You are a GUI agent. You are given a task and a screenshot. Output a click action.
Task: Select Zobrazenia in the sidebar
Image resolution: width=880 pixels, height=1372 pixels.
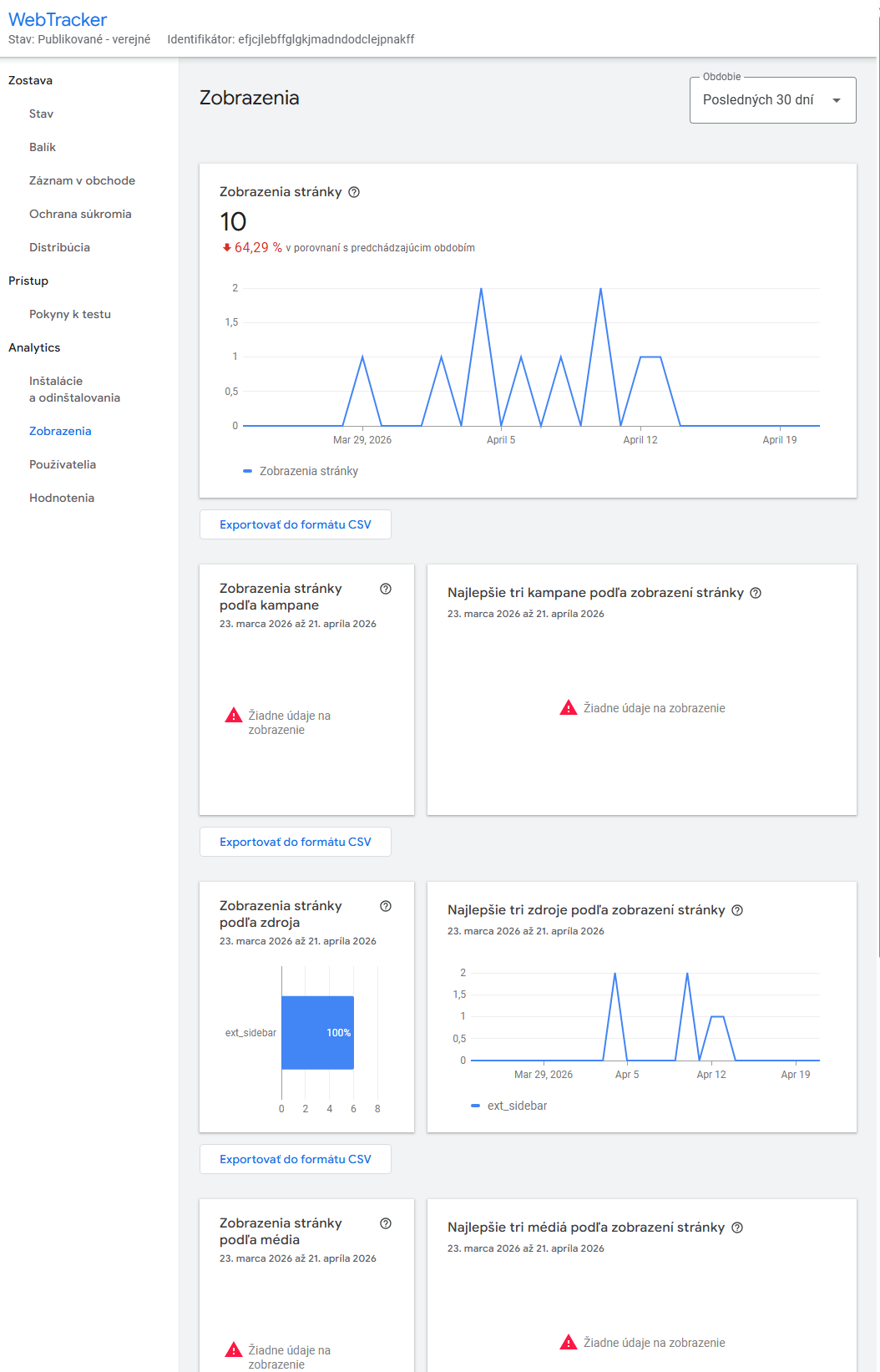coord(60,431)
